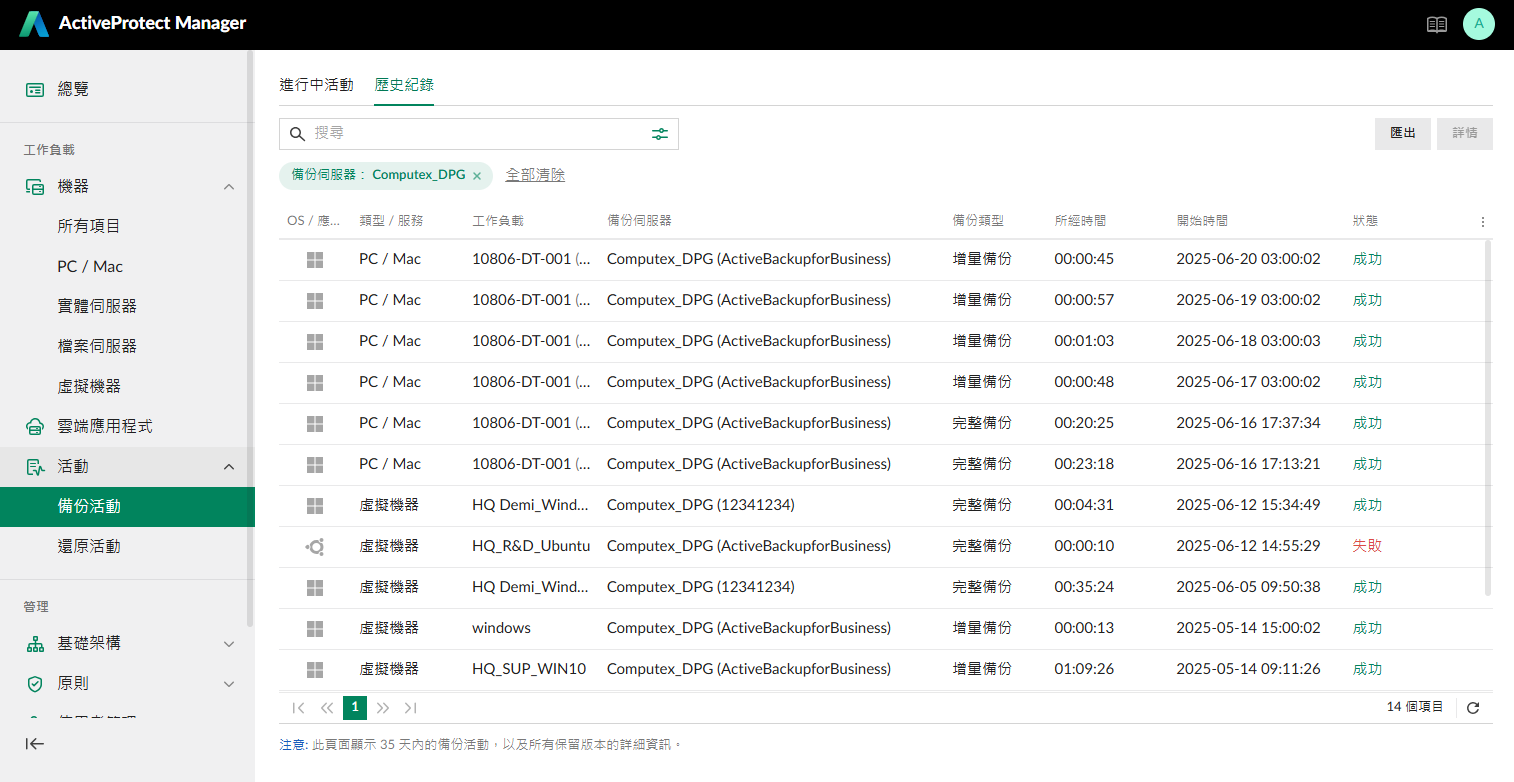Go to the next page
Image resolution: width=1514 pixels, height=782 pixels.
point(382,708)
